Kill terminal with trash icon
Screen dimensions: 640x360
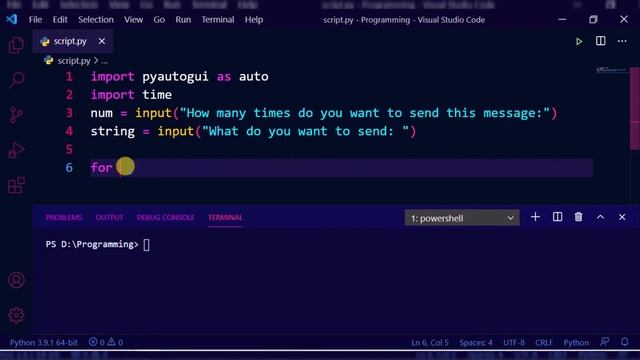(578, 217)
